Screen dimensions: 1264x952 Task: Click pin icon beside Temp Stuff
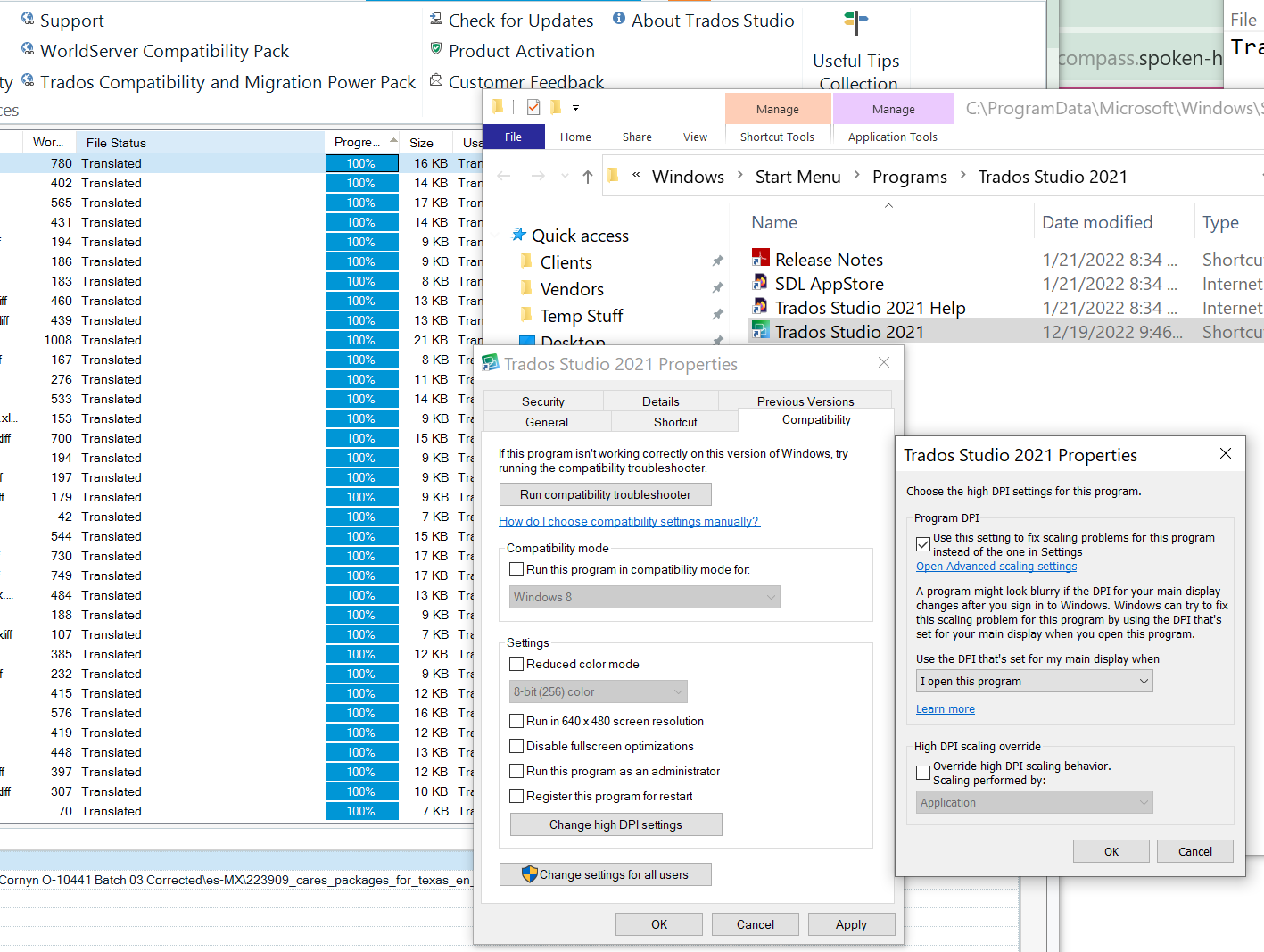(718, 315)
